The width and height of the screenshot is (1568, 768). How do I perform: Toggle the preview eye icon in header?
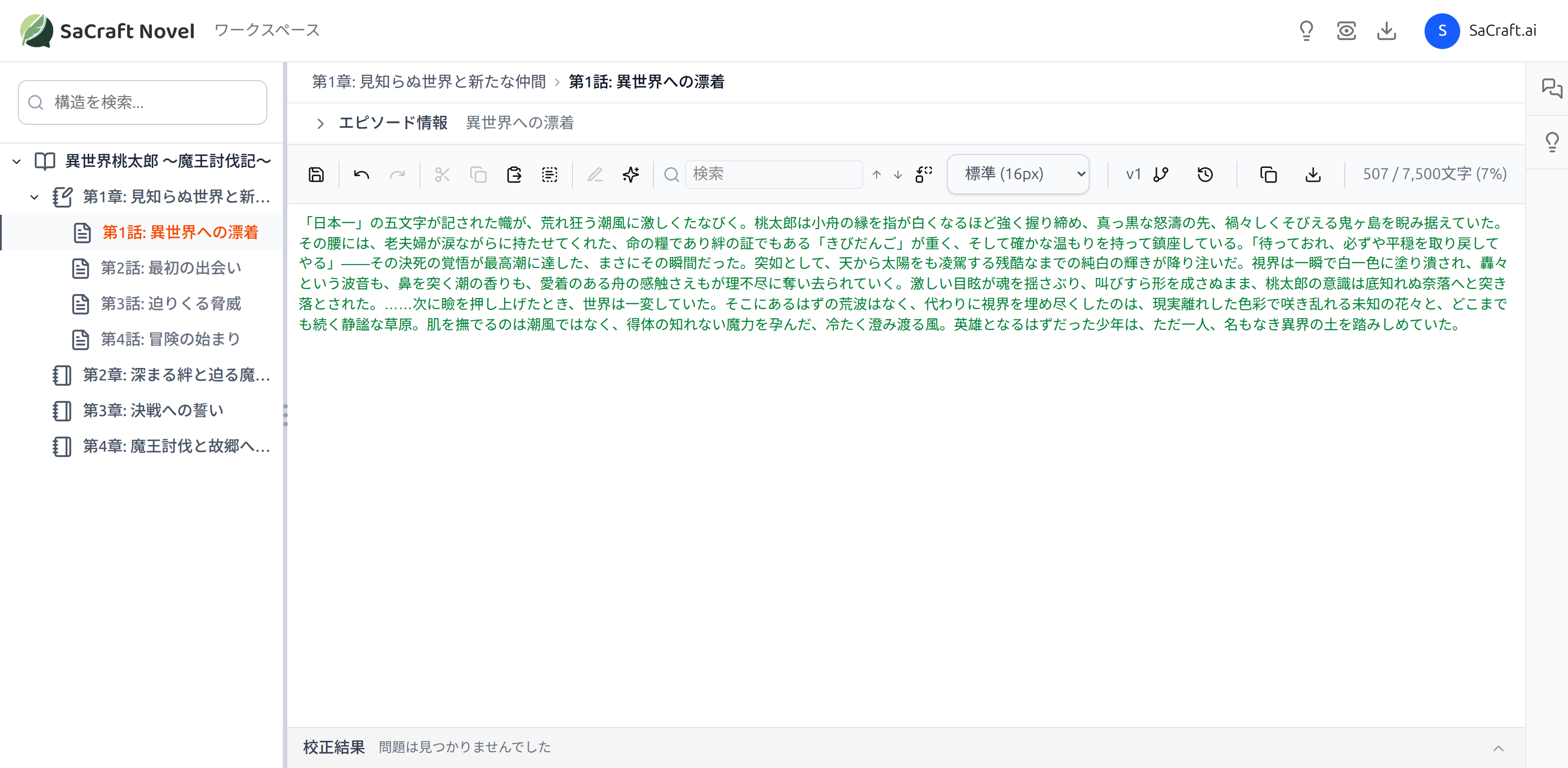click(x=1346, y=30)
